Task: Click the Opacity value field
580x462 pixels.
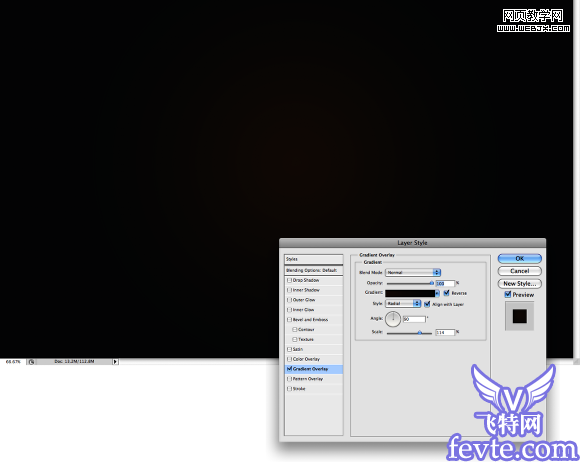Action: point(445,283)
